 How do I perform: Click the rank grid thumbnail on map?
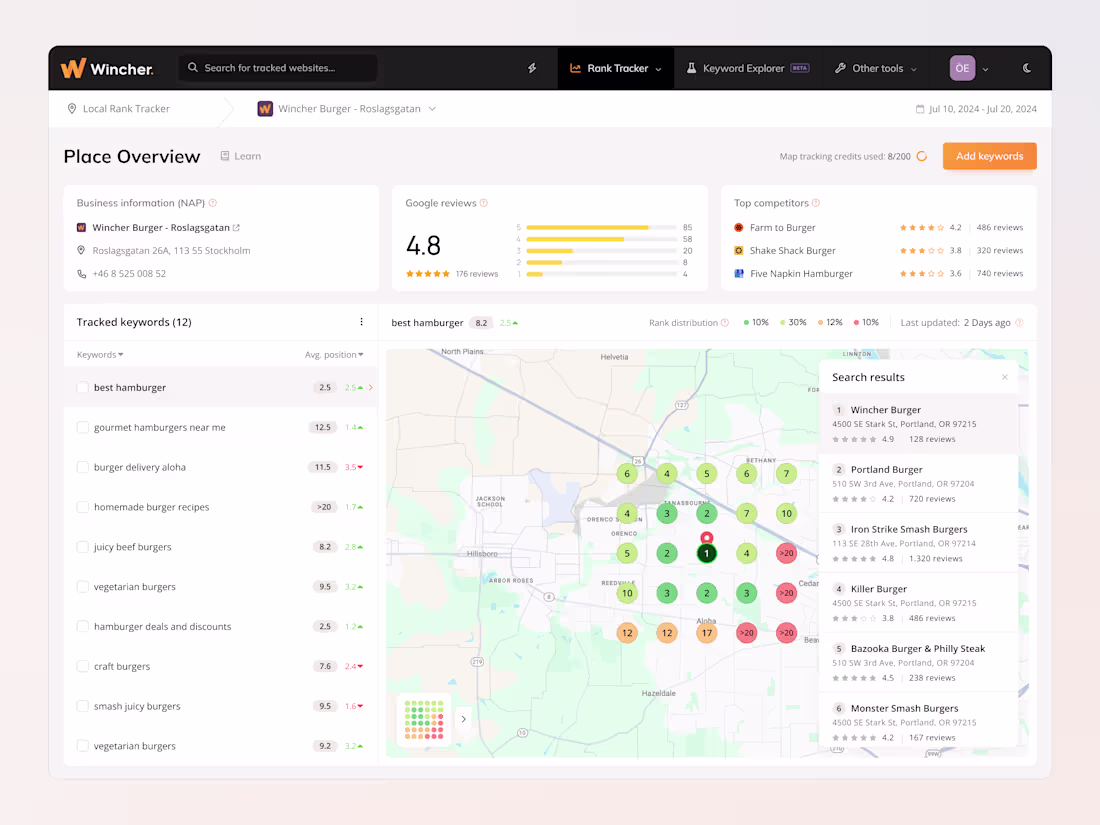424,719
